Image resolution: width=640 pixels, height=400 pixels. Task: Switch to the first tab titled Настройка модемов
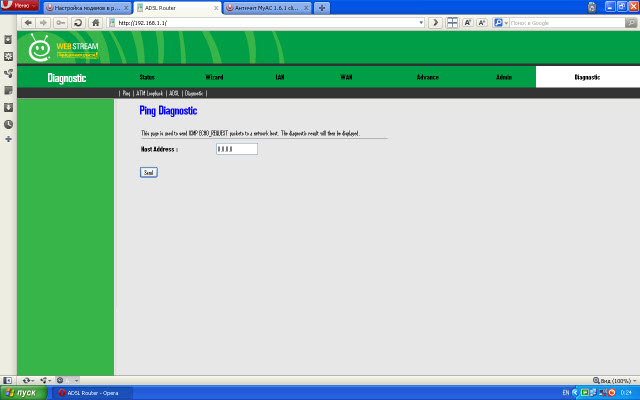tap(87, 8)
